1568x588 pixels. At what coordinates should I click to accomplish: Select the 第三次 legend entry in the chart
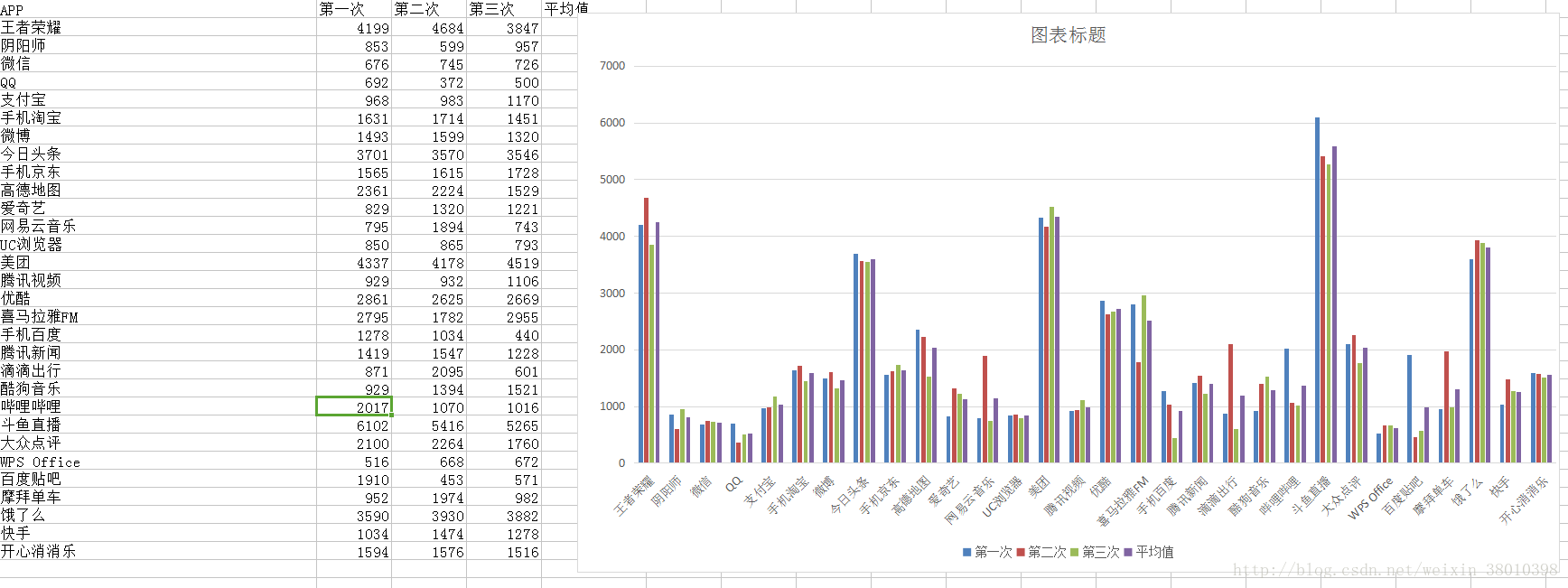coord(1095,552)
